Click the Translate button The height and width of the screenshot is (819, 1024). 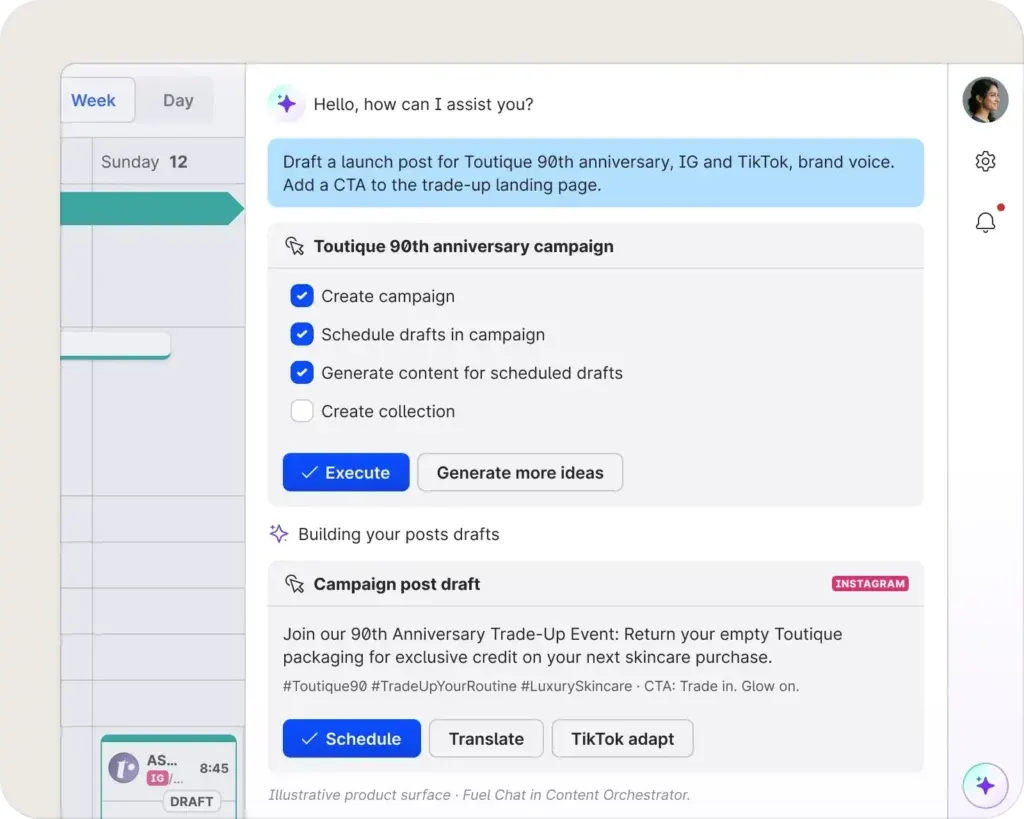click(486, 739)
